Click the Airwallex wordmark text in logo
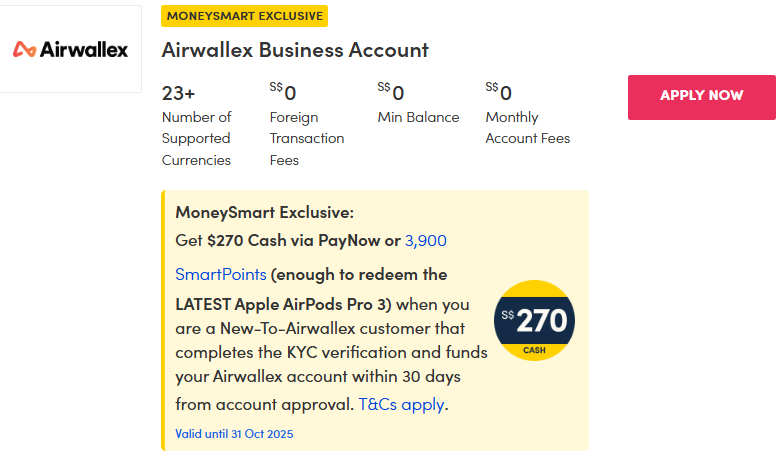The image size is (782, 460). click(x=84, y=49)
